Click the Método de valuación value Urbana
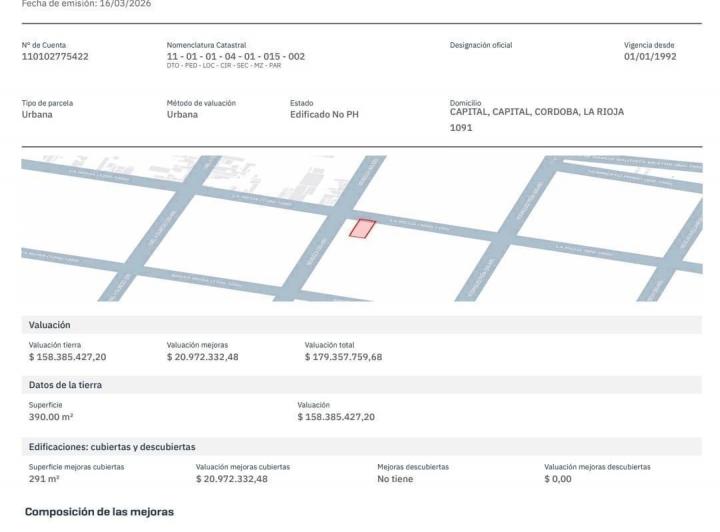This screenshot has height=532, width=720. point(182,114)
